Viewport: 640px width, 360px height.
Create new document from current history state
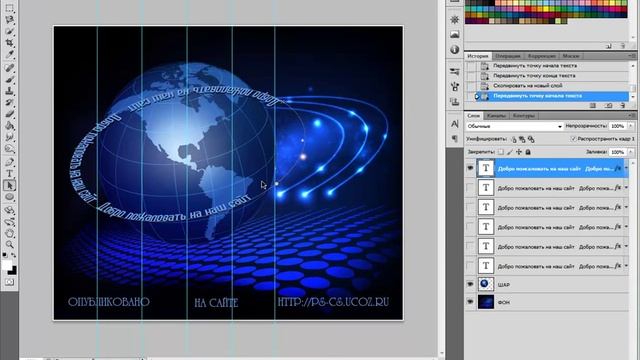click(593, 105)
